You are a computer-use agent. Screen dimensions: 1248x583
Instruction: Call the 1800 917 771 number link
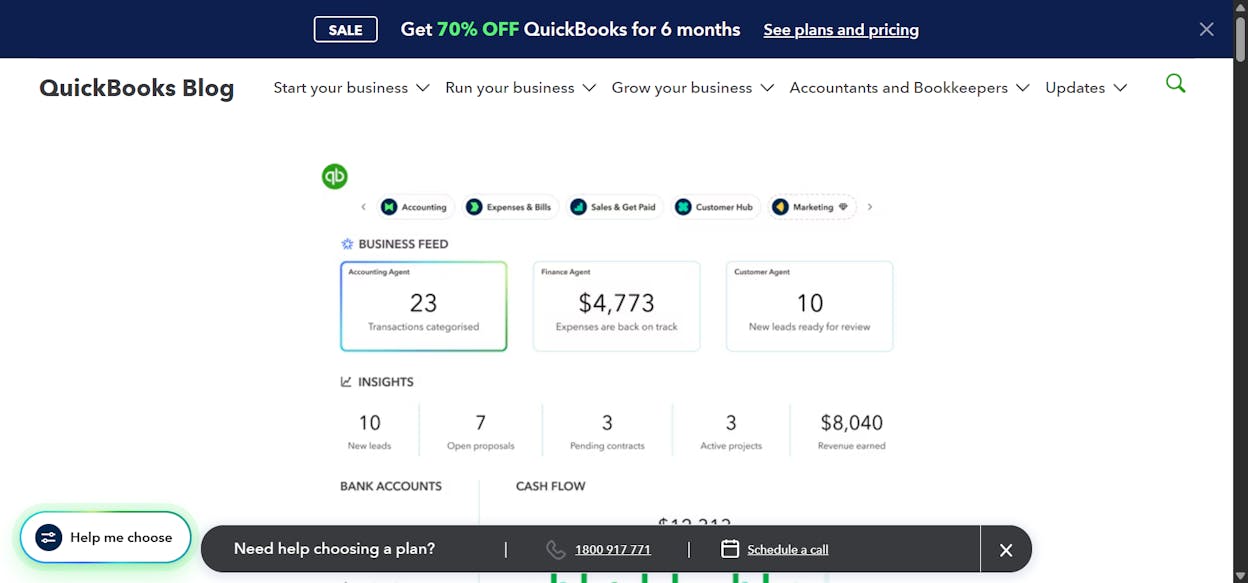click(x=613, y=550)
